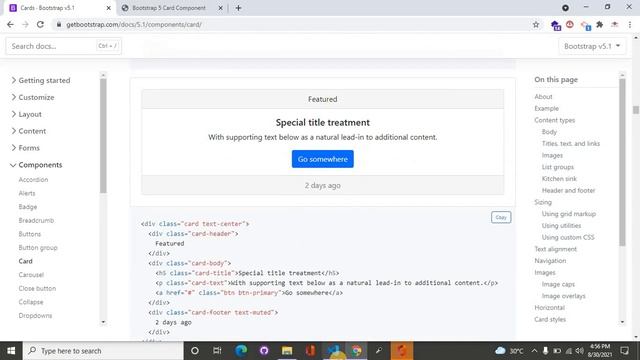This screenshot has width=640, height=360.
Task: Close the Bootstrap 5 Card Component tab
Action: click(x=220, y=8)
